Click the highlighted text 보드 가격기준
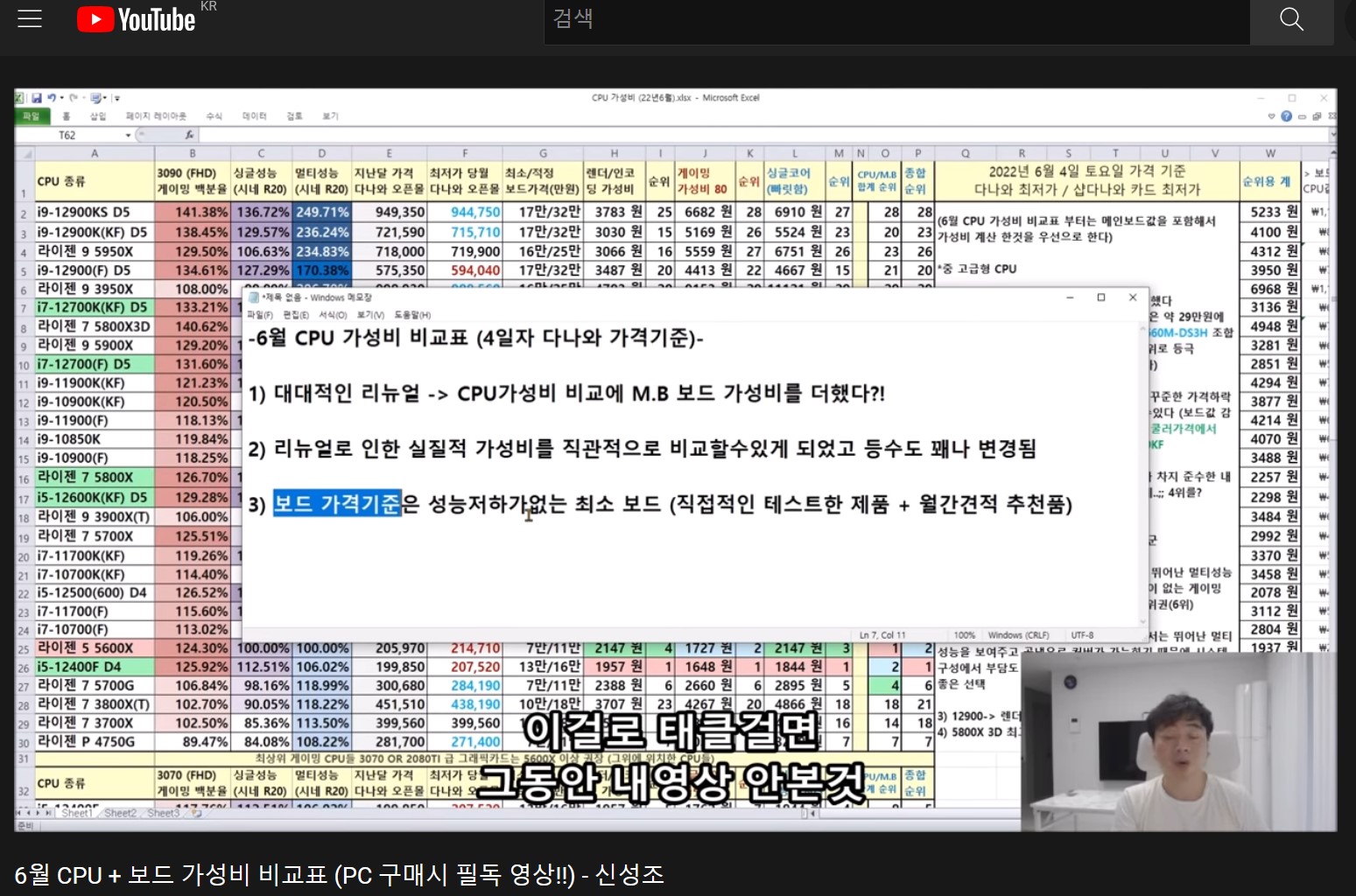 tap(337, 503)
